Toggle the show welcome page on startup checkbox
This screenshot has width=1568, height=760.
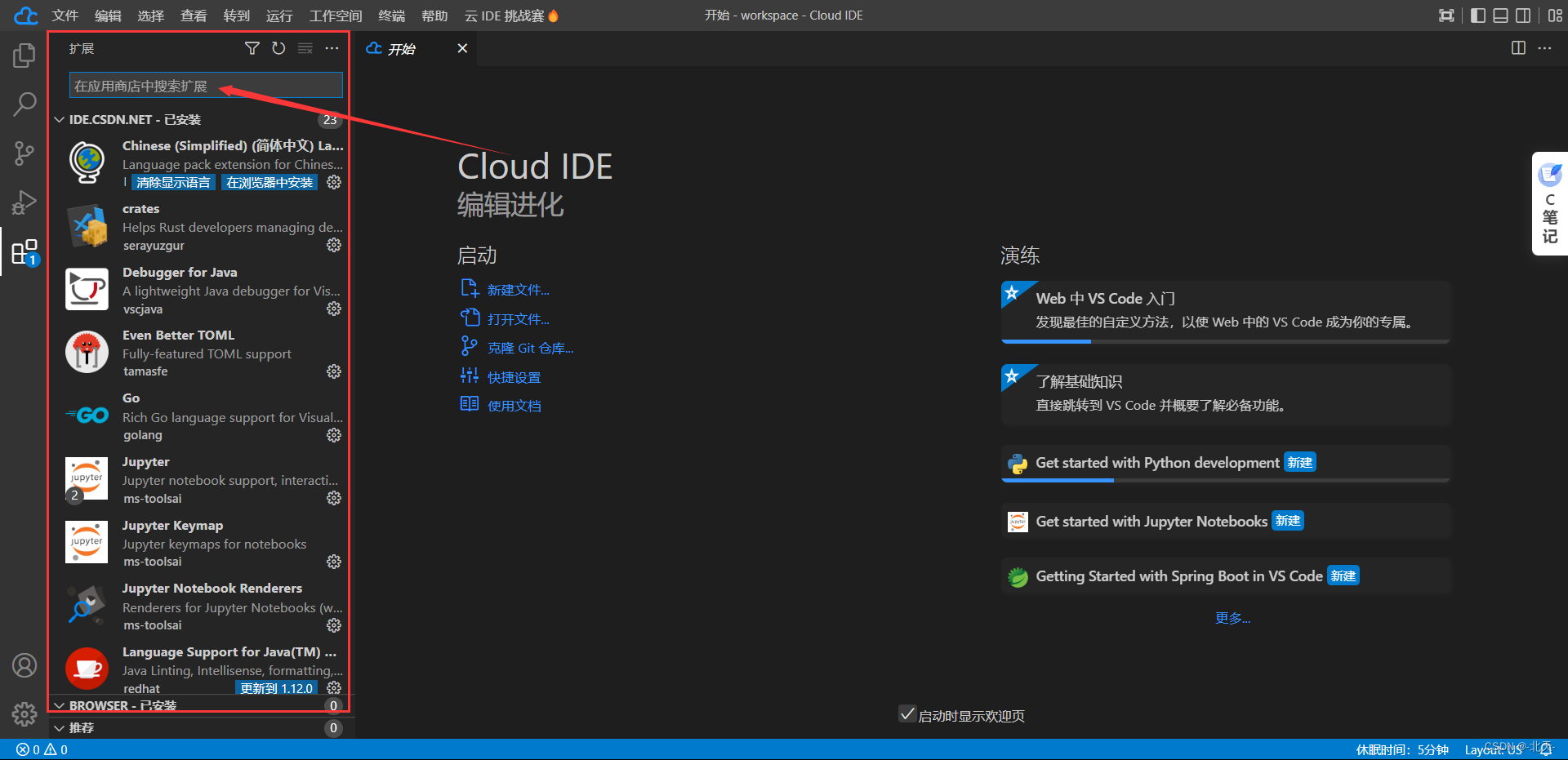pos(907,714)
